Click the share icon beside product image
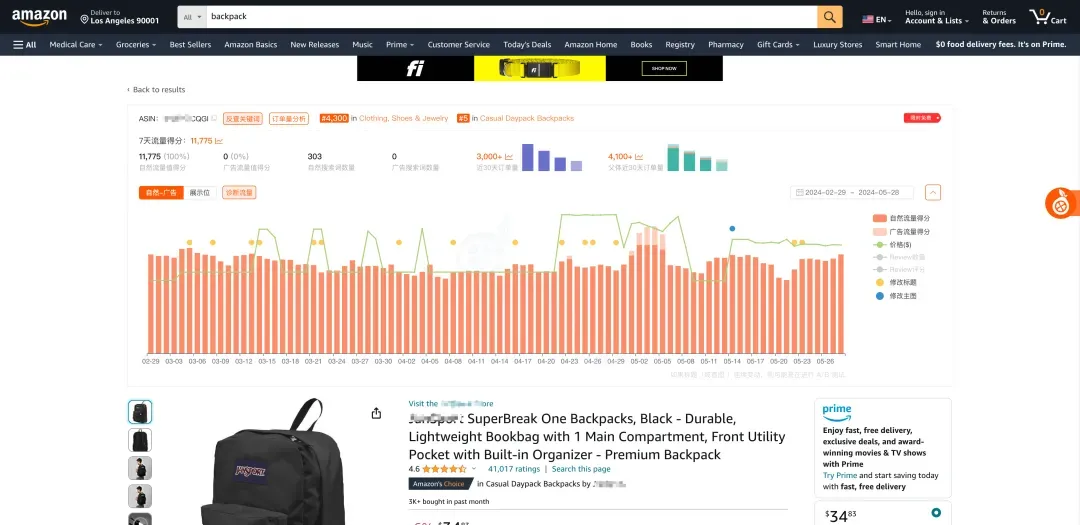This screenshot has height=525, width=1080. click(x=376, y=413)
